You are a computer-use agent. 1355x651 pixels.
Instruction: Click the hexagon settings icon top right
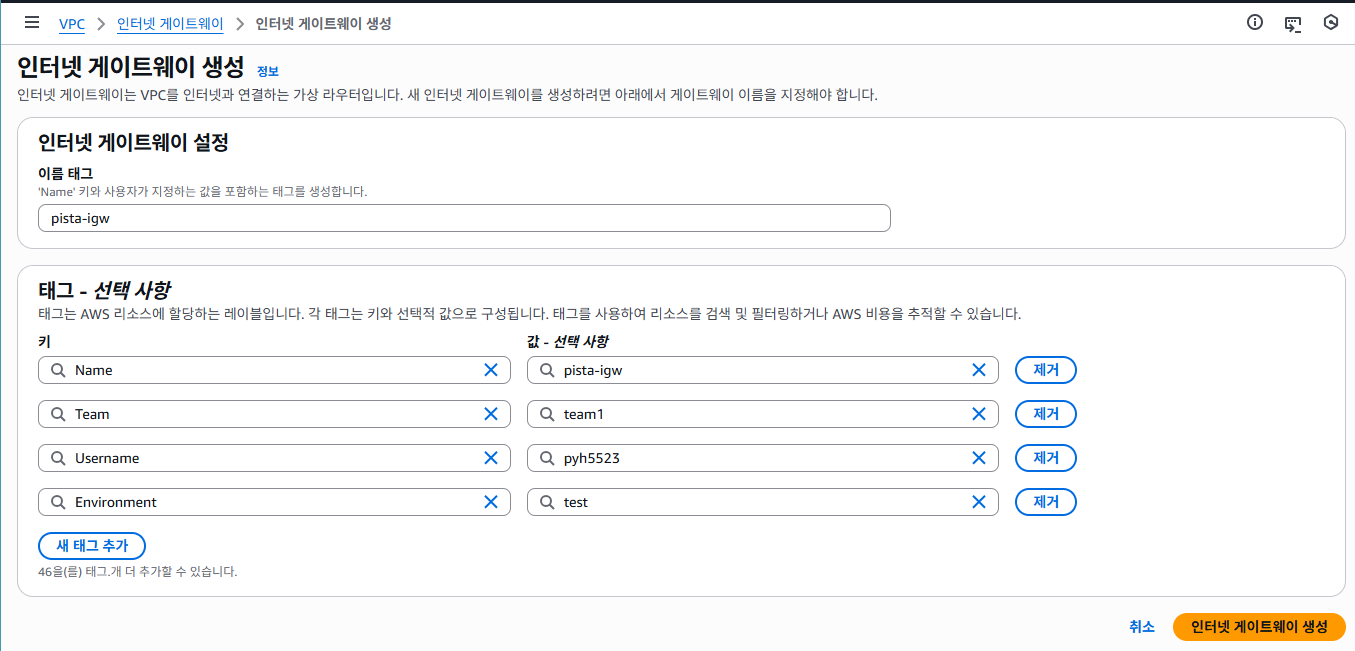[1331, 23]
